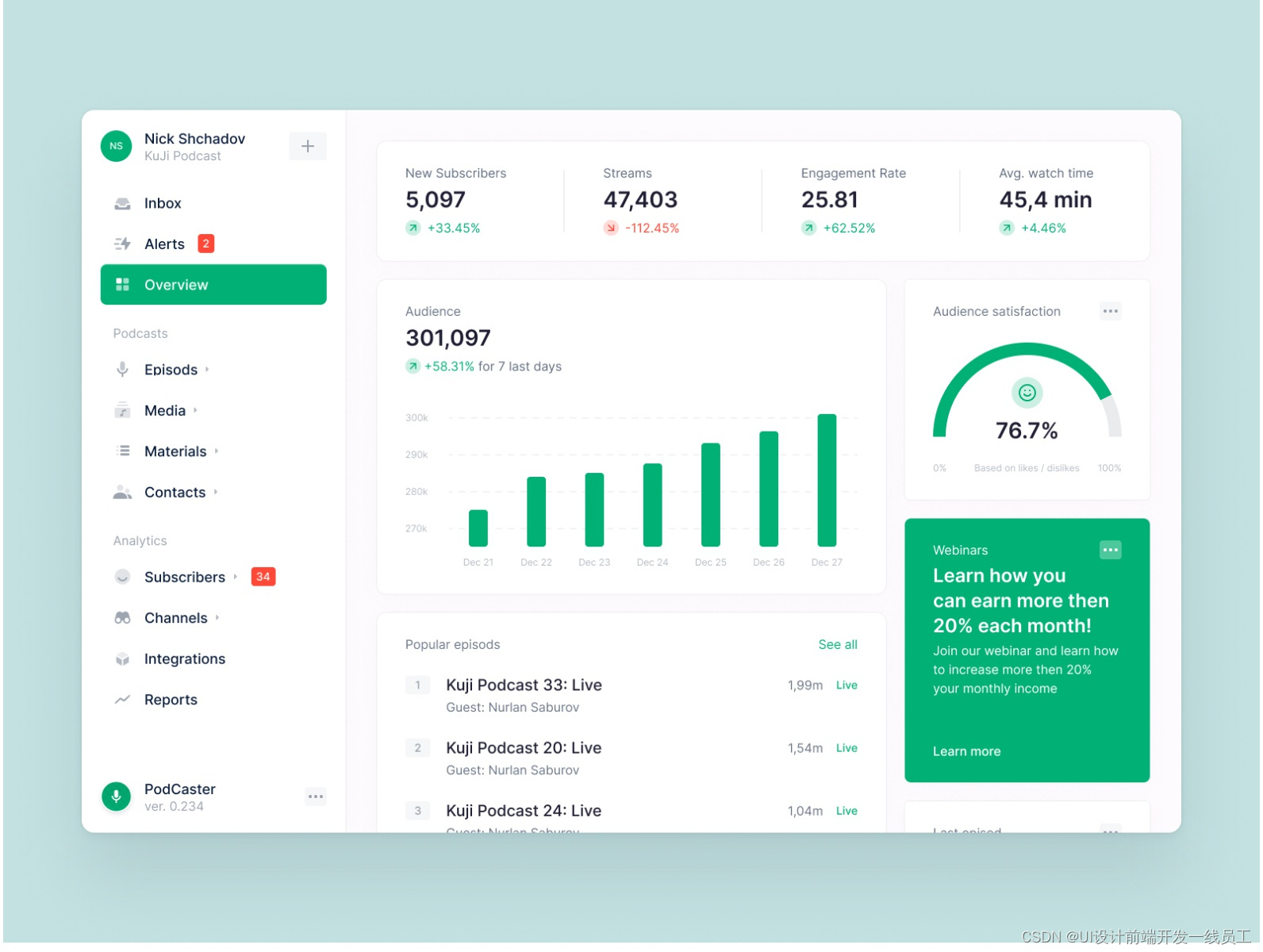
Task: Click the Engagement Rate value 25.81
Action: pyautogui.click(x=829, y=200)
